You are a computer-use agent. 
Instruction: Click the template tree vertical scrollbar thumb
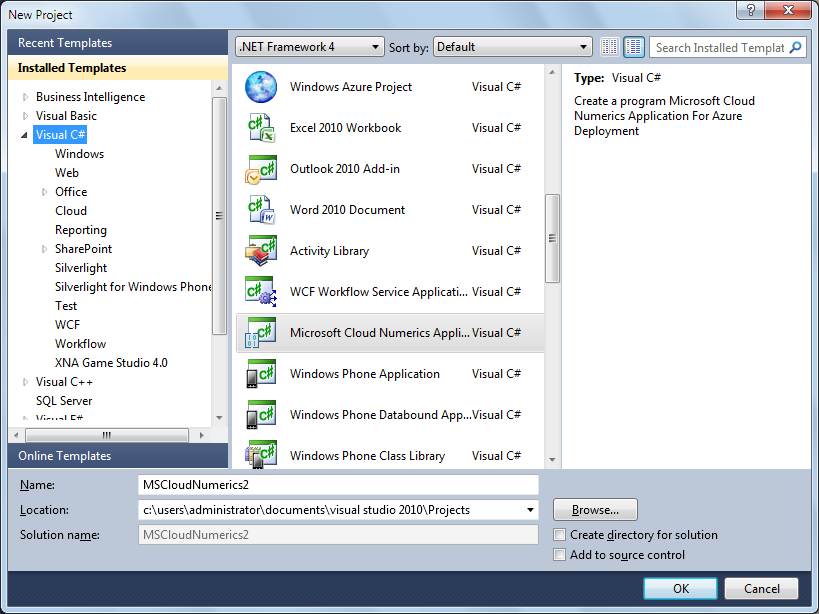[x=219, y=216]
